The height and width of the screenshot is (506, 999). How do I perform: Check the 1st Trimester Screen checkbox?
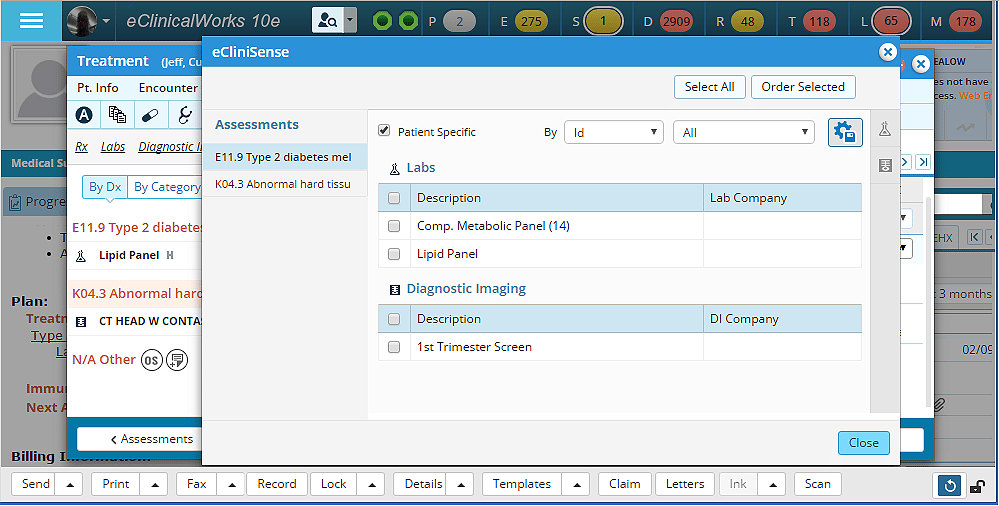tap(394, 347)
